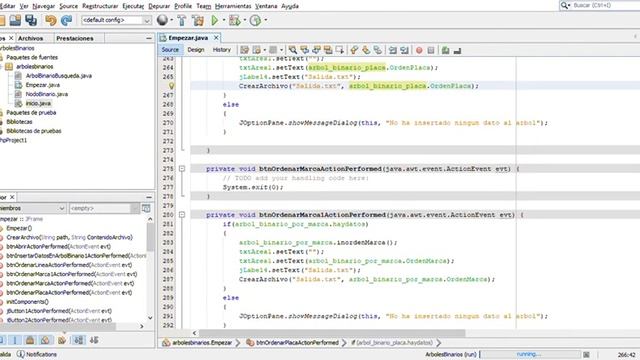Viewport: 640px width, 360px height.
Task: Switch to the Archivos tab
Action: click(31, 38)
